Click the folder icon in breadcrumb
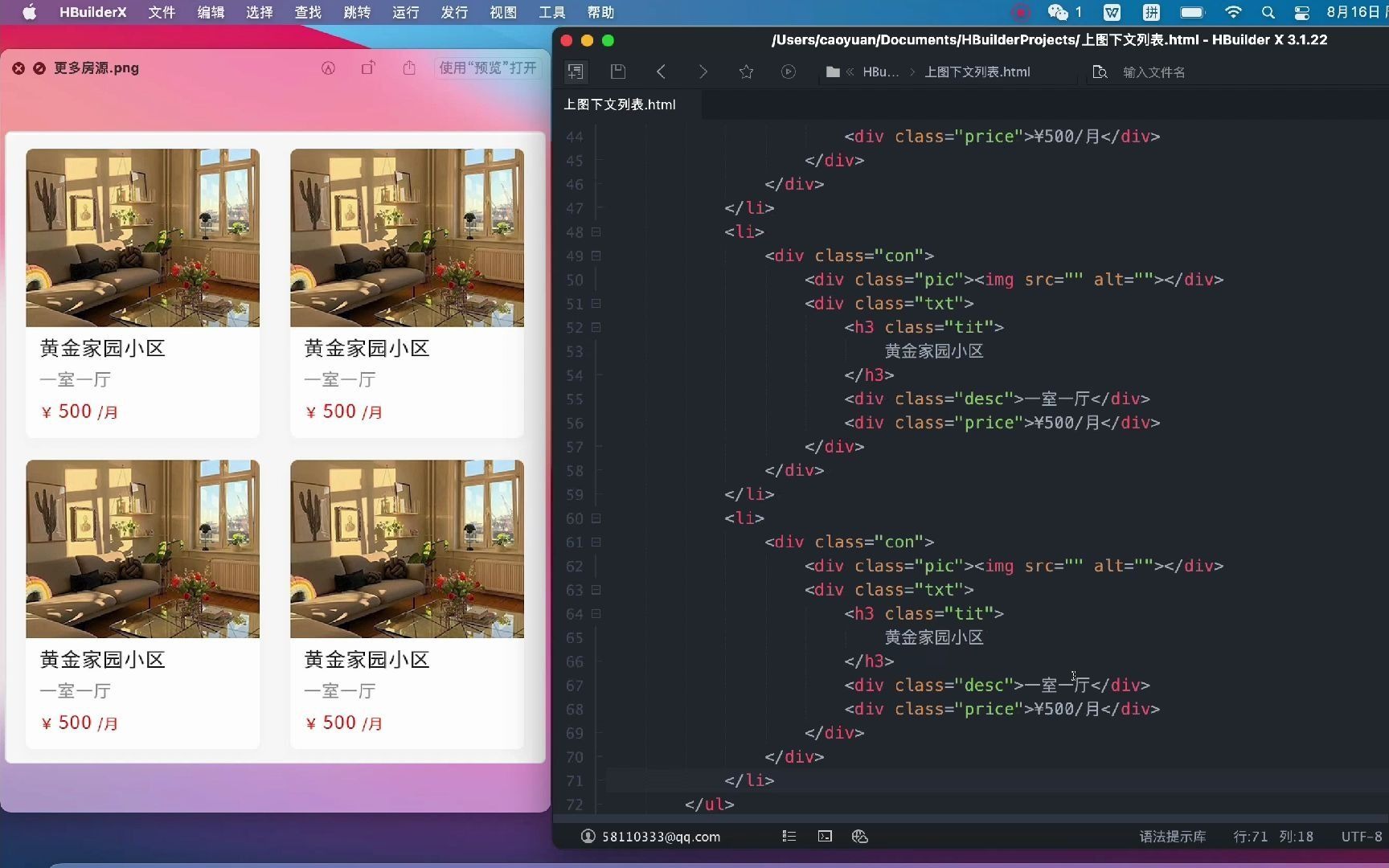The width and height of the screenshot is (1389, 868). click(x=833, y=72)
